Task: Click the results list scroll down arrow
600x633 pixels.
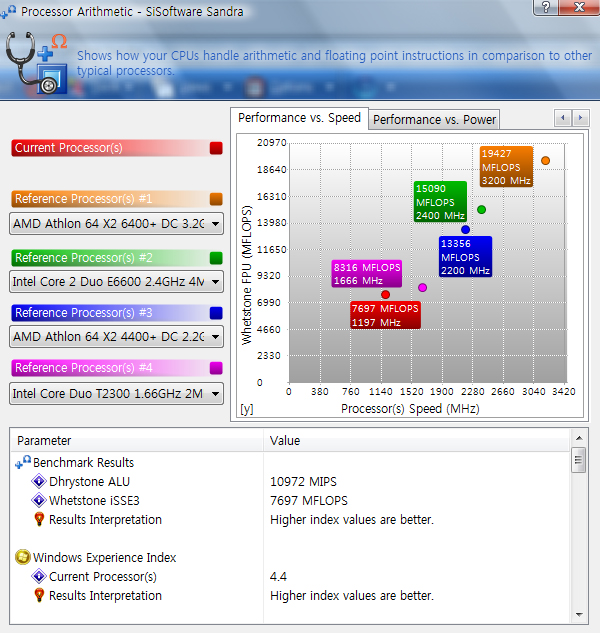Action: point(579,615)
